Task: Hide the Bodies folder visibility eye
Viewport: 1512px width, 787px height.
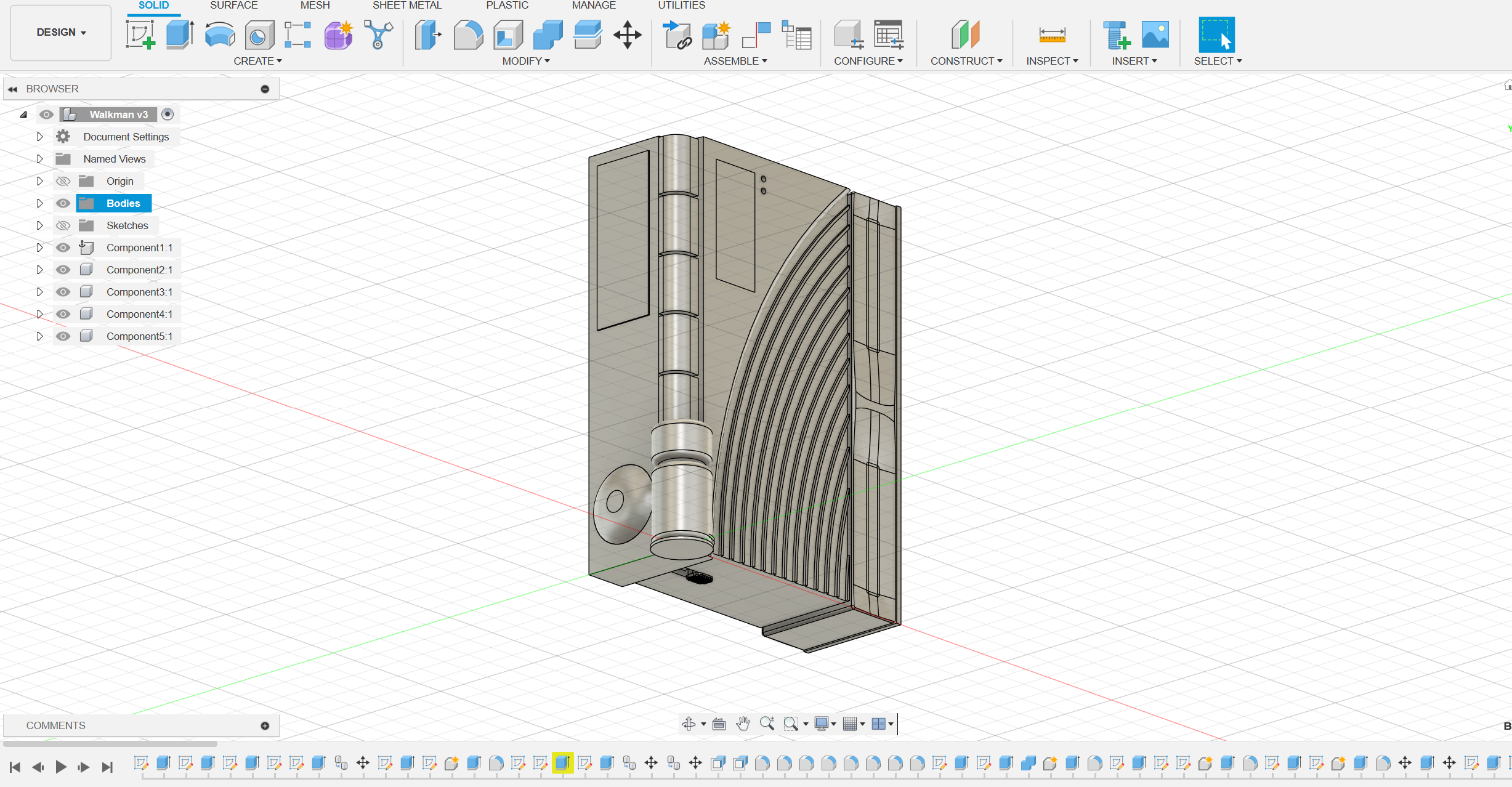Action: [x=63, y=203]
